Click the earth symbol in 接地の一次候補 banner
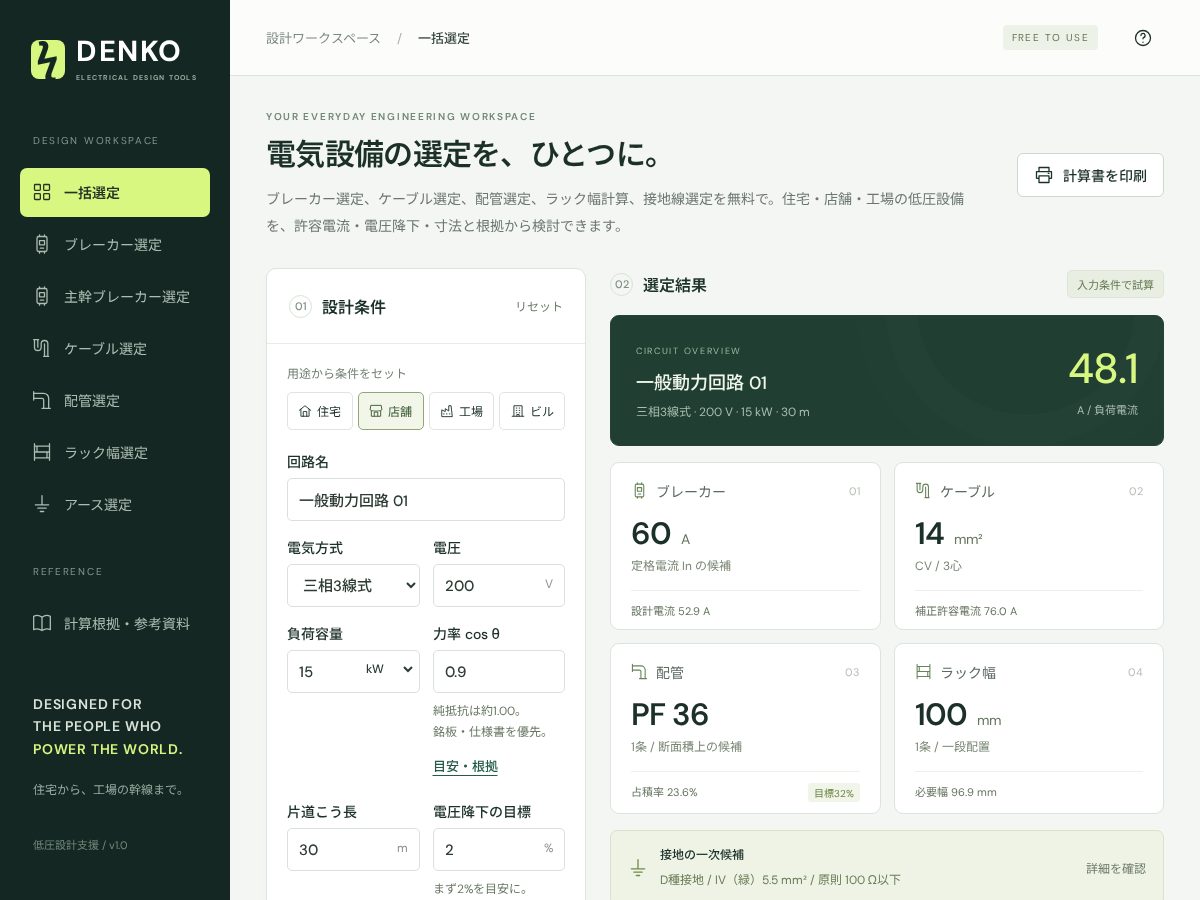The width and height of the screenshot is (1200, 900). (x=638, y=868)
